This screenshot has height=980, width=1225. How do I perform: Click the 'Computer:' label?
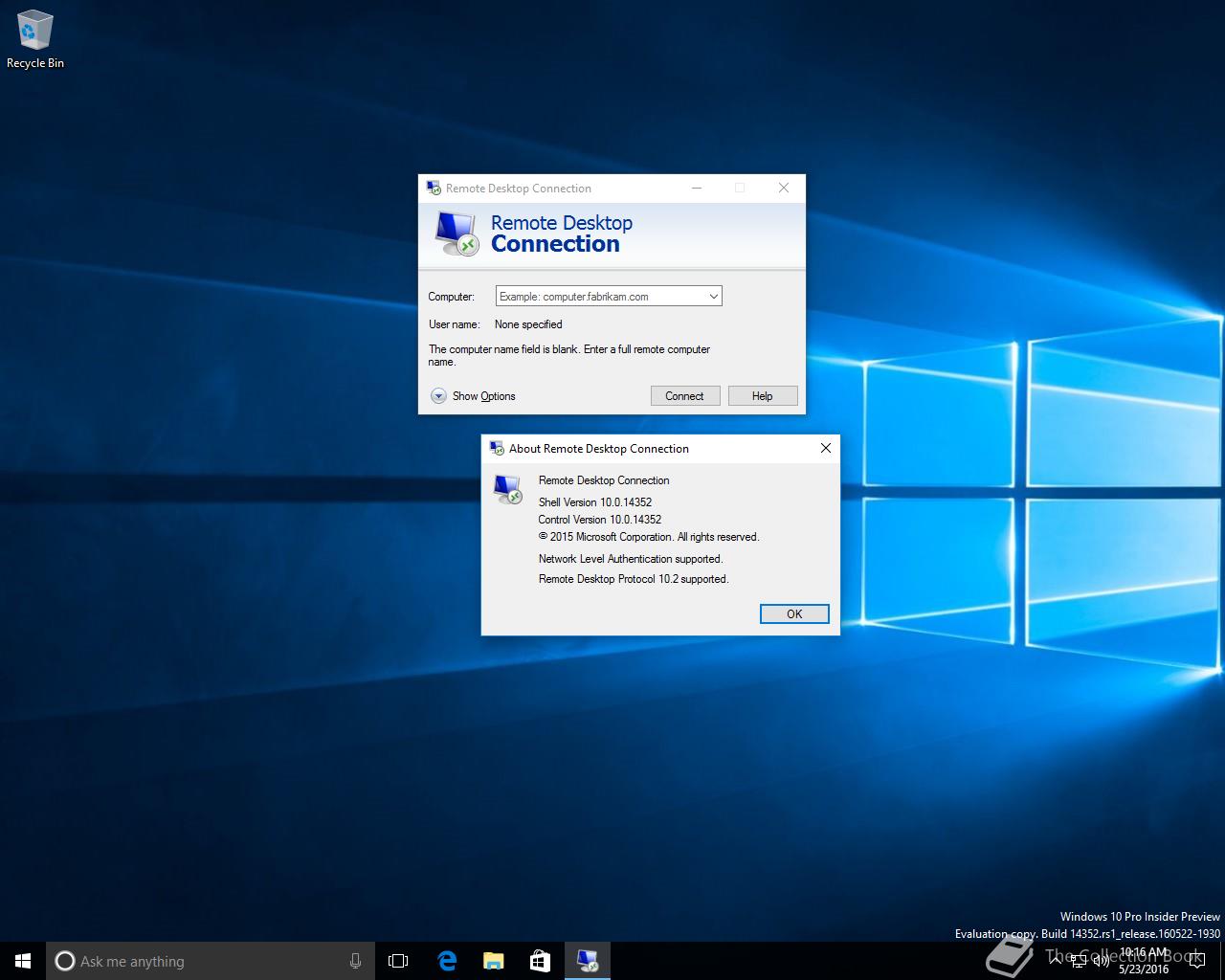[x=451, y=297]
